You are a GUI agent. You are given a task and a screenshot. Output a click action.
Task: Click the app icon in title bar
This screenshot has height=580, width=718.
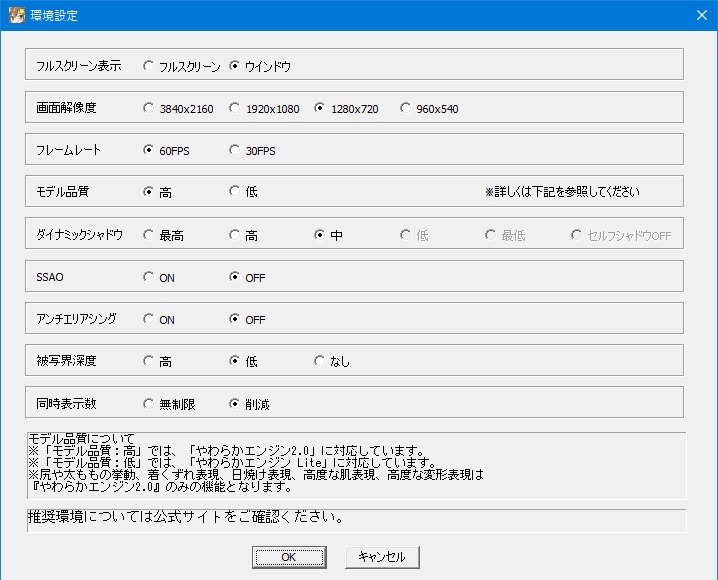point(15,15)
